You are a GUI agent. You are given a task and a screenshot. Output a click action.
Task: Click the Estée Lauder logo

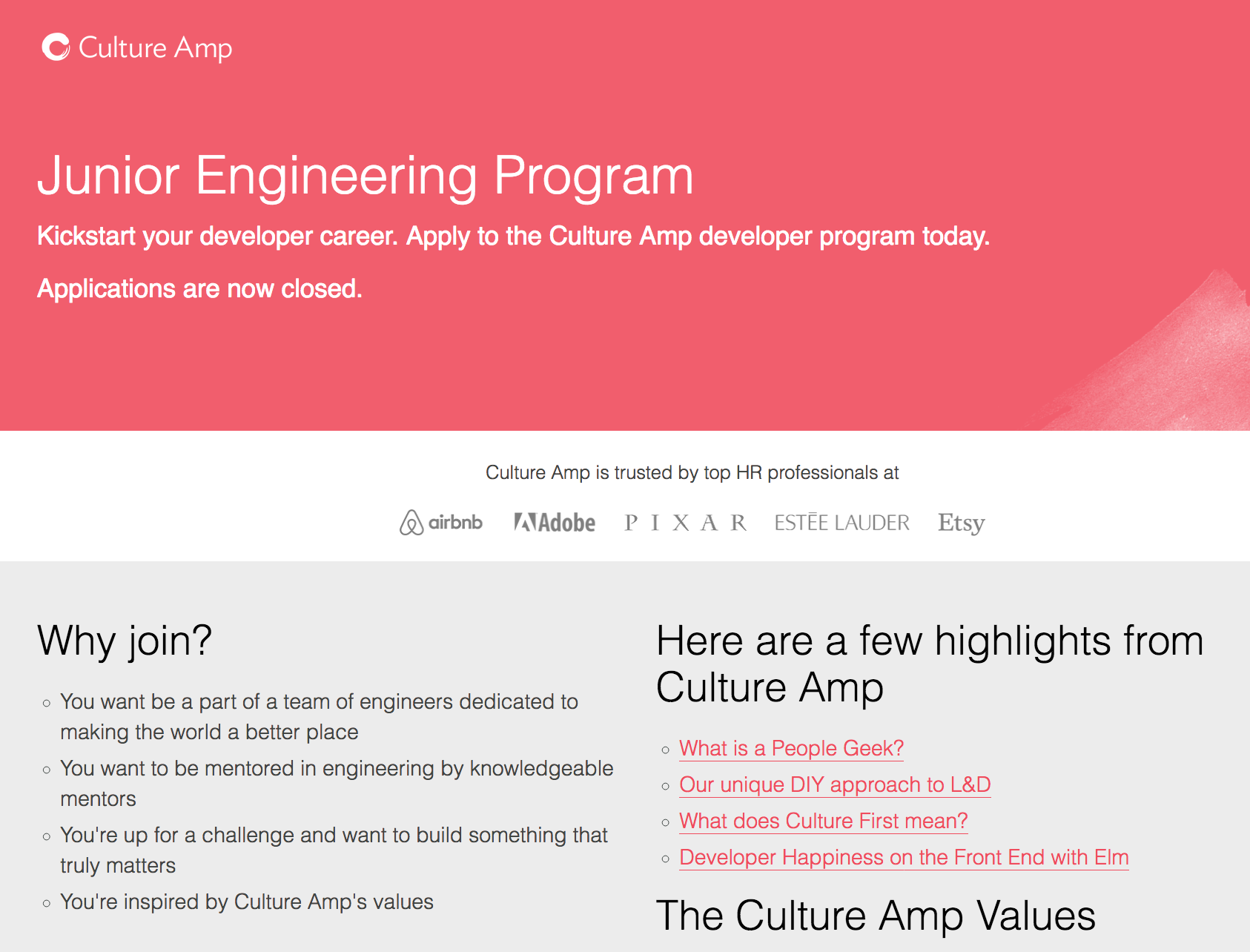[842, 522]
